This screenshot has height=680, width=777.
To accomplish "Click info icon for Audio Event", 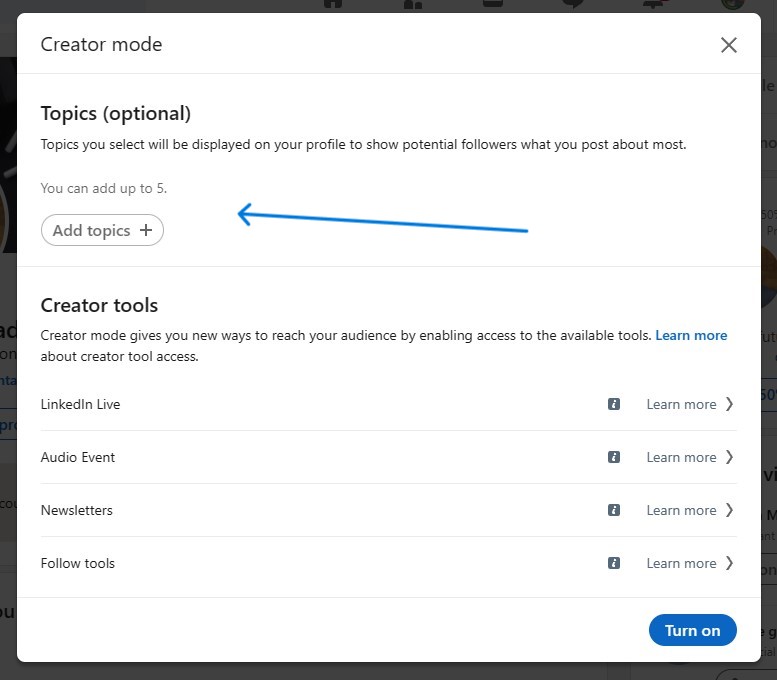I will (613, 457).
